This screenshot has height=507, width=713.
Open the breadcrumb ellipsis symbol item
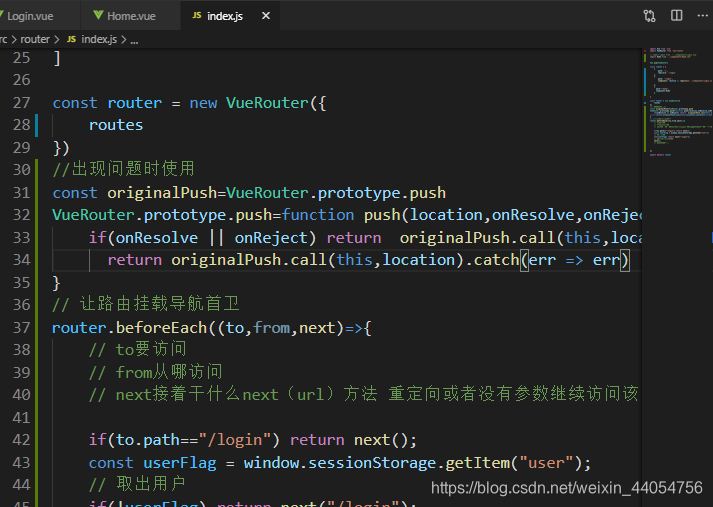[134, 41]
